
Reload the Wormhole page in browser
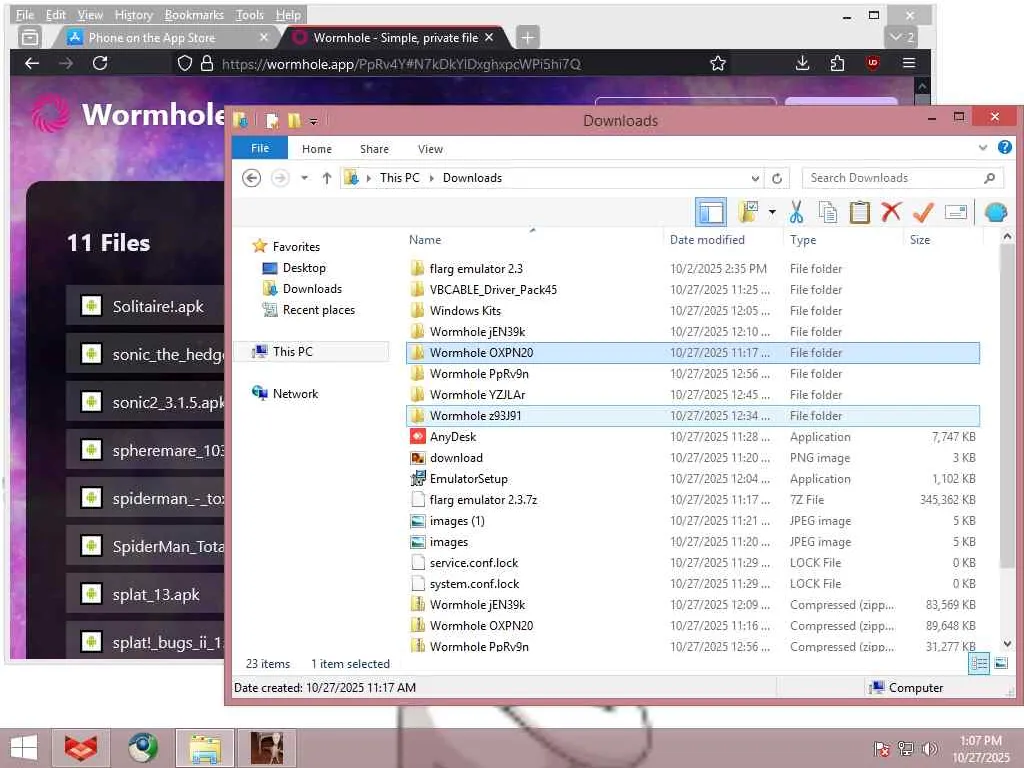(100, 63)
